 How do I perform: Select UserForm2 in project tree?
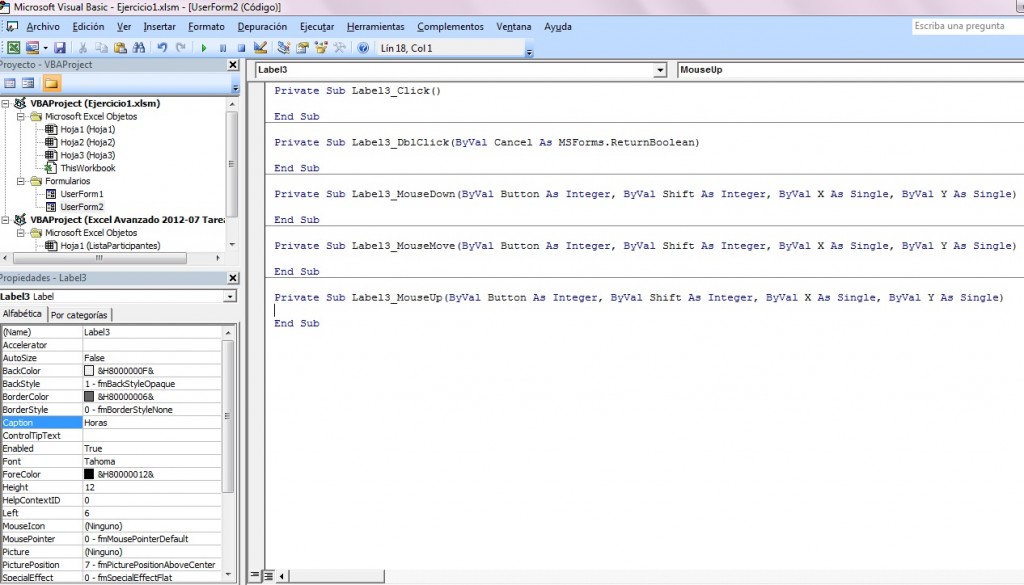[82, 207]
